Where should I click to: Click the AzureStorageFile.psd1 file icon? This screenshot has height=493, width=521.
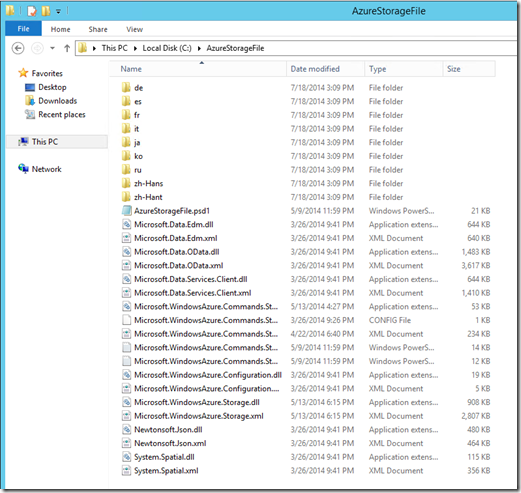click(x=126, y=211)
